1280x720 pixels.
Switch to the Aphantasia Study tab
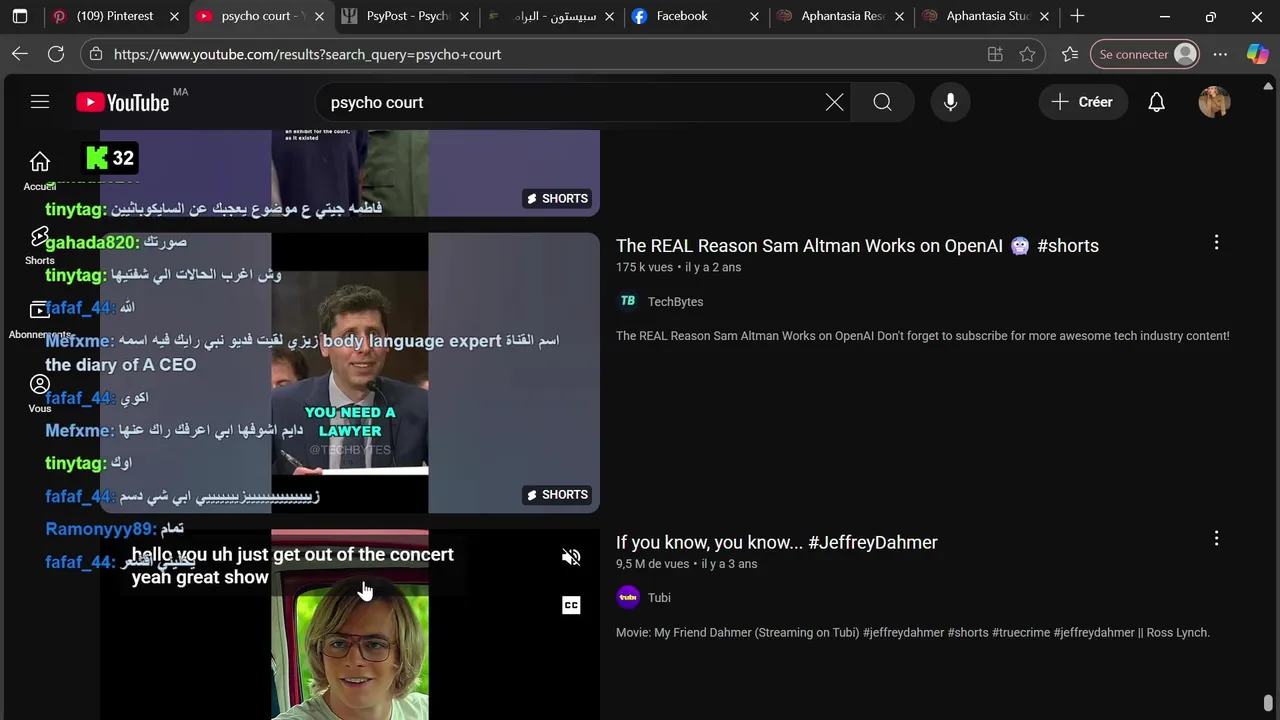point(985,16)
